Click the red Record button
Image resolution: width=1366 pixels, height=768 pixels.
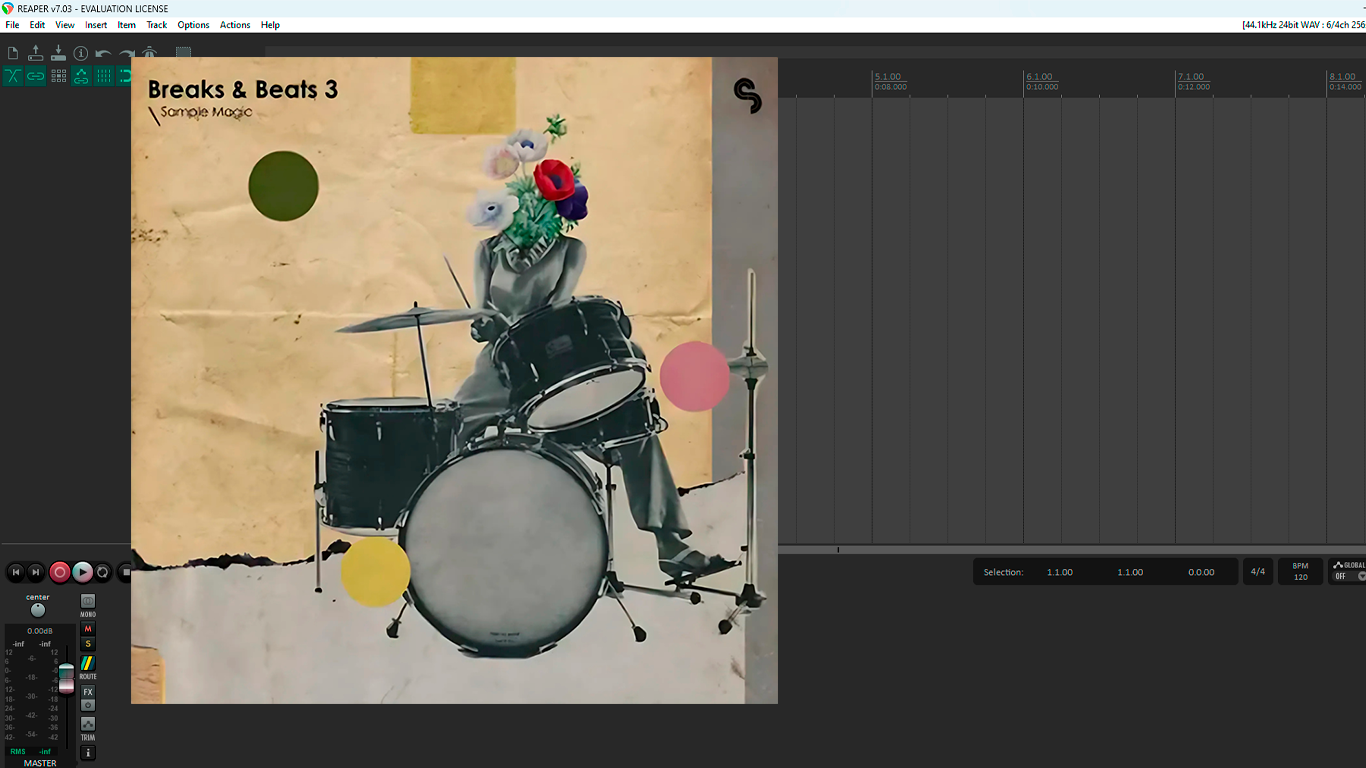[x=60, y=572]
